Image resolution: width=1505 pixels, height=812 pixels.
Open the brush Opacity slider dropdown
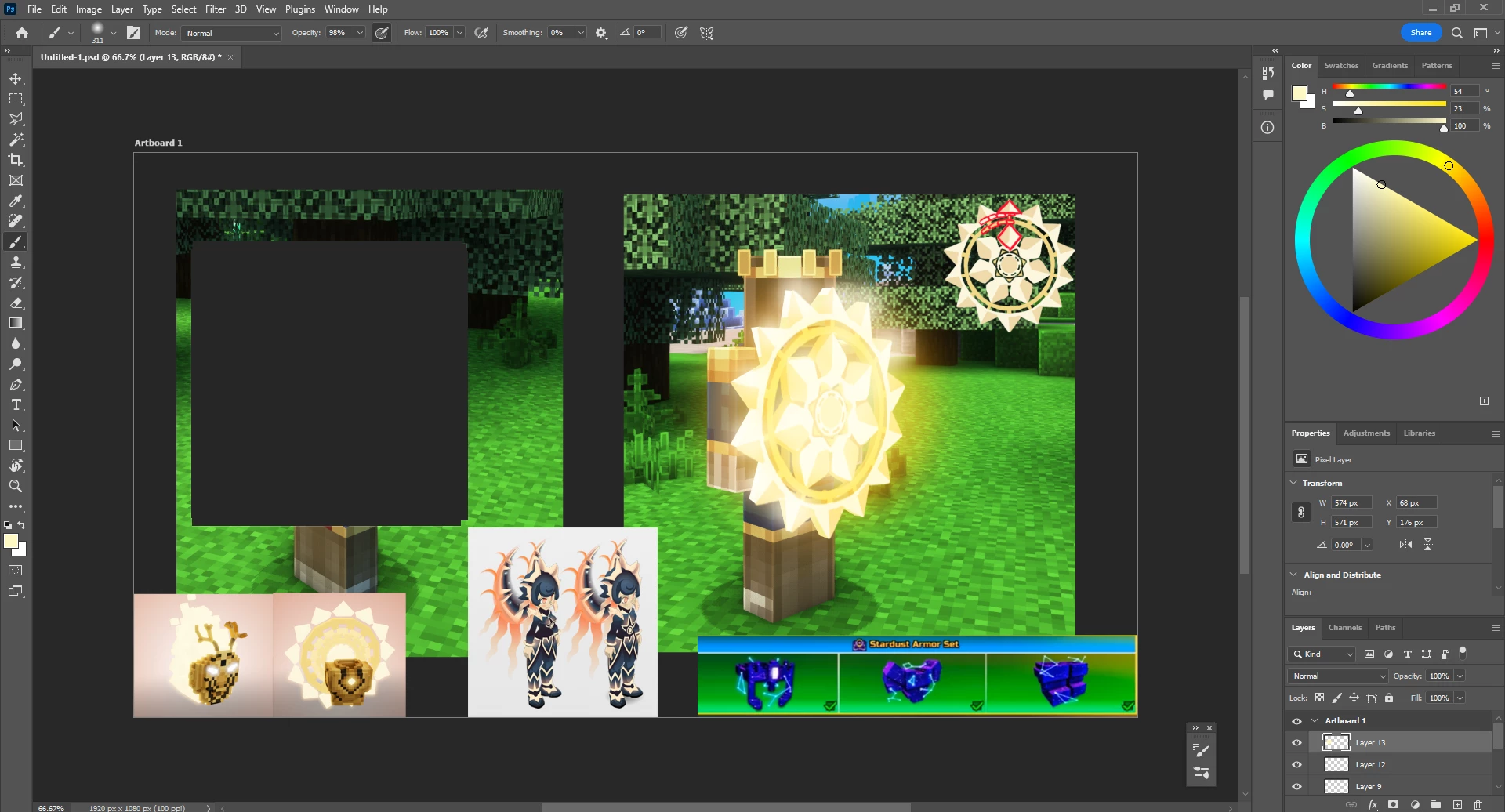pos(360,33)
